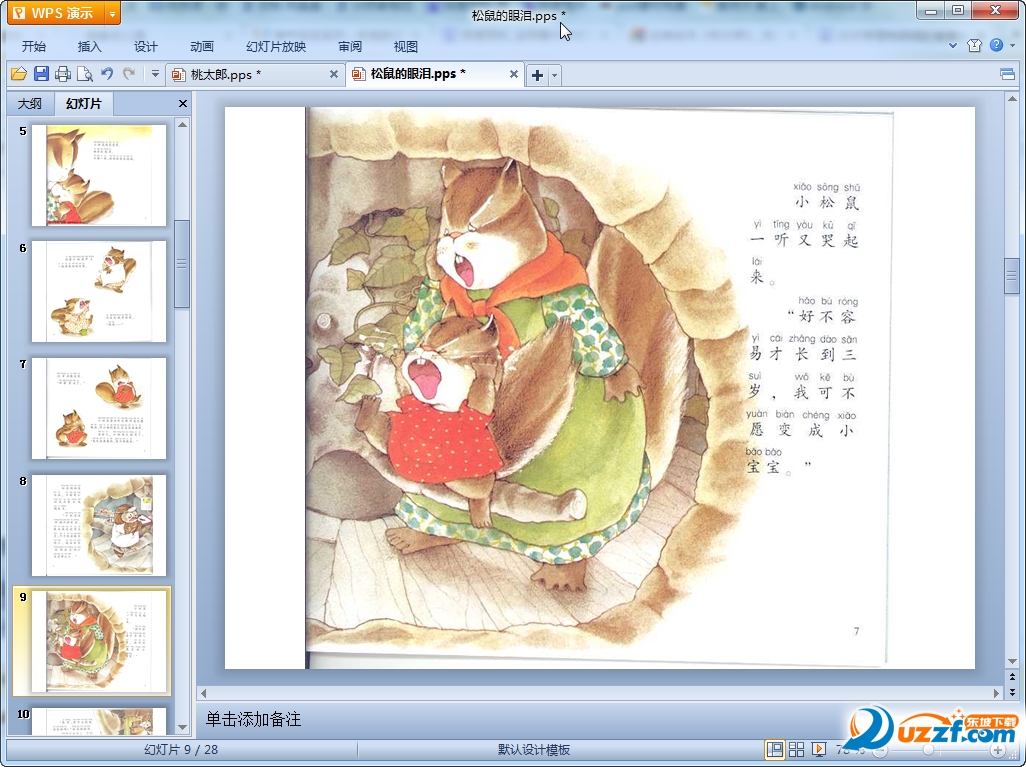Click slide editor scroll up arrow
1026x767 pixels.
(1012, 99)
